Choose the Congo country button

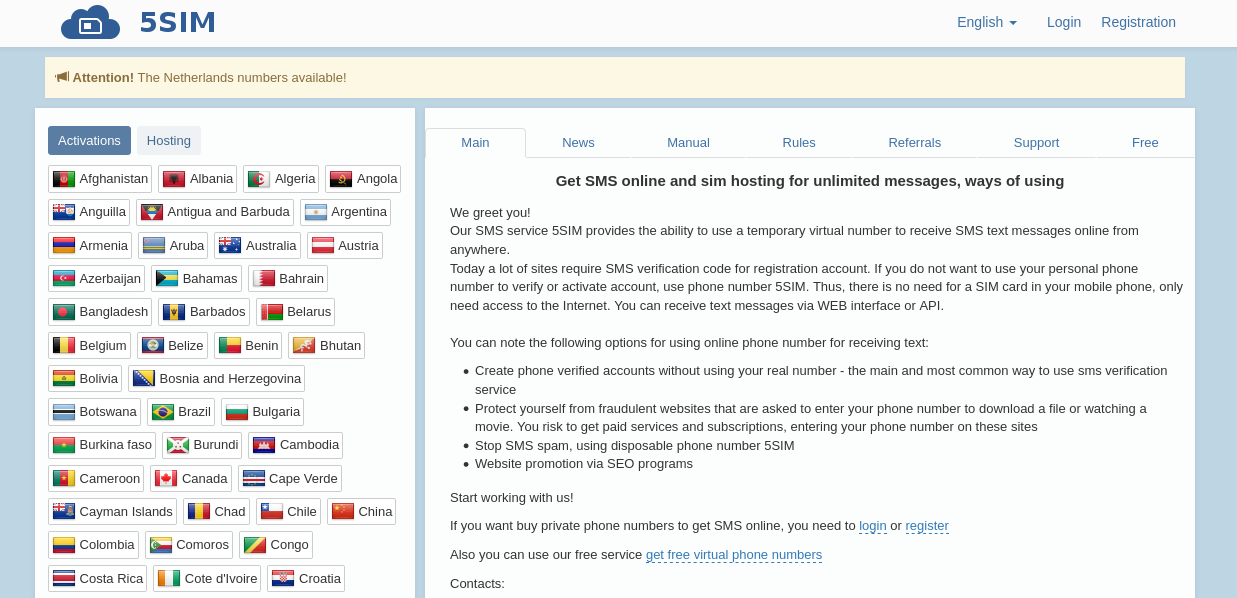tap(276, 545)
